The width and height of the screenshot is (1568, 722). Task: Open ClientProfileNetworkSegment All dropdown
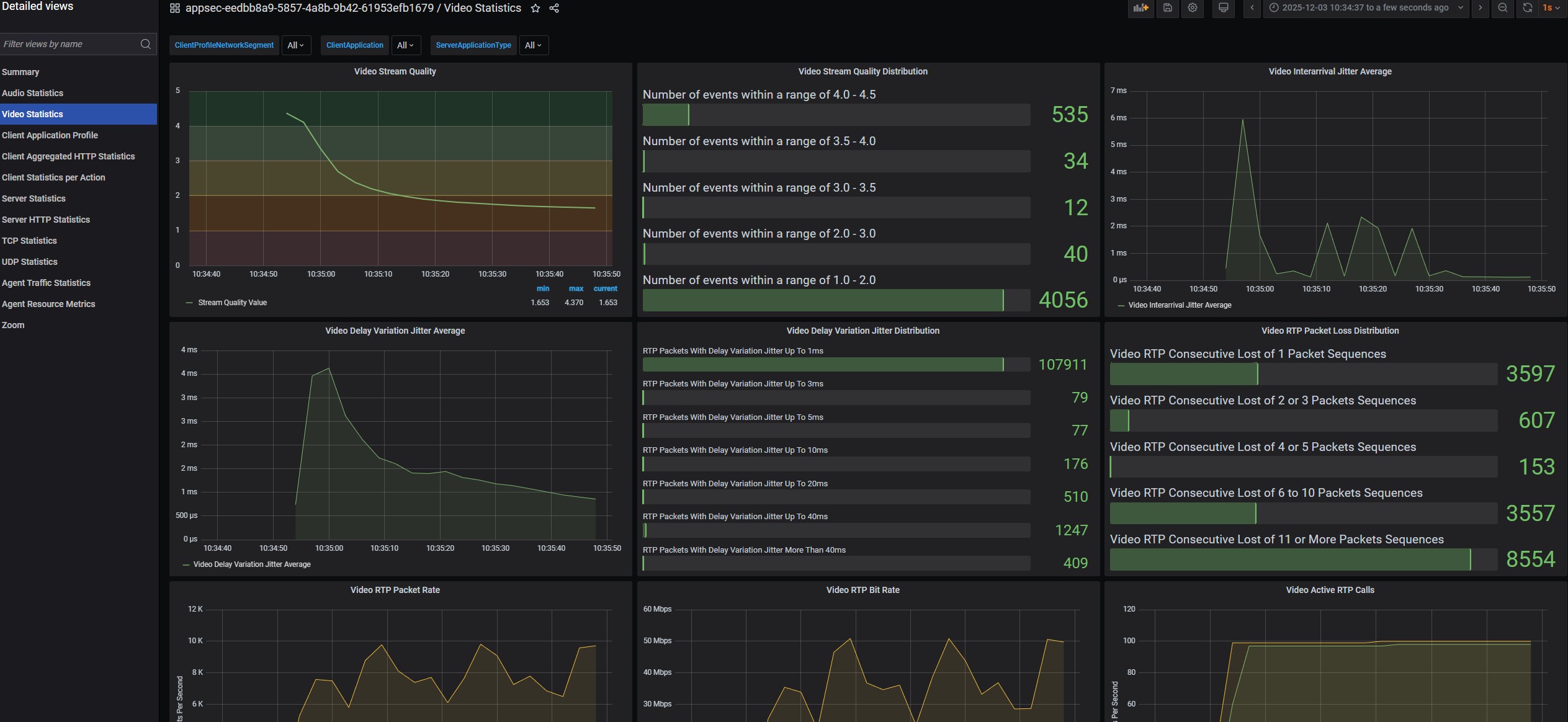[x=296, y=45]
